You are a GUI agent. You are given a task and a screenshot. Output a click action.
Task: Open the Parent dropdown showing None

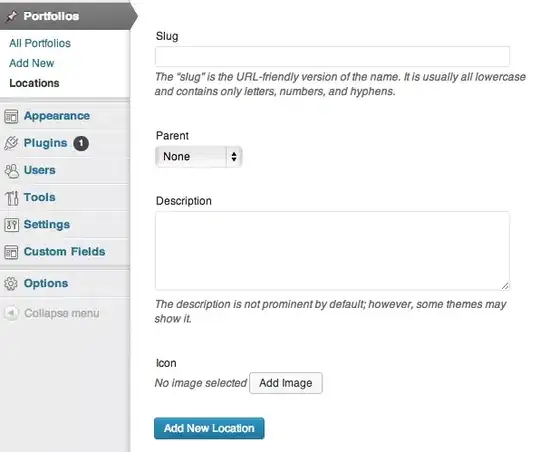198,157
